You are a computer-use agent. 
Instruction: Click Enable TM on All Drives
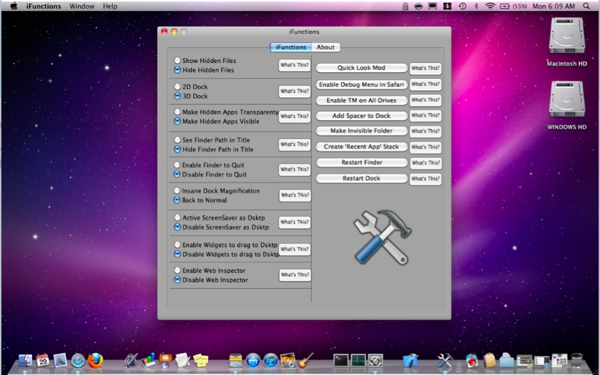click(362, 100)
